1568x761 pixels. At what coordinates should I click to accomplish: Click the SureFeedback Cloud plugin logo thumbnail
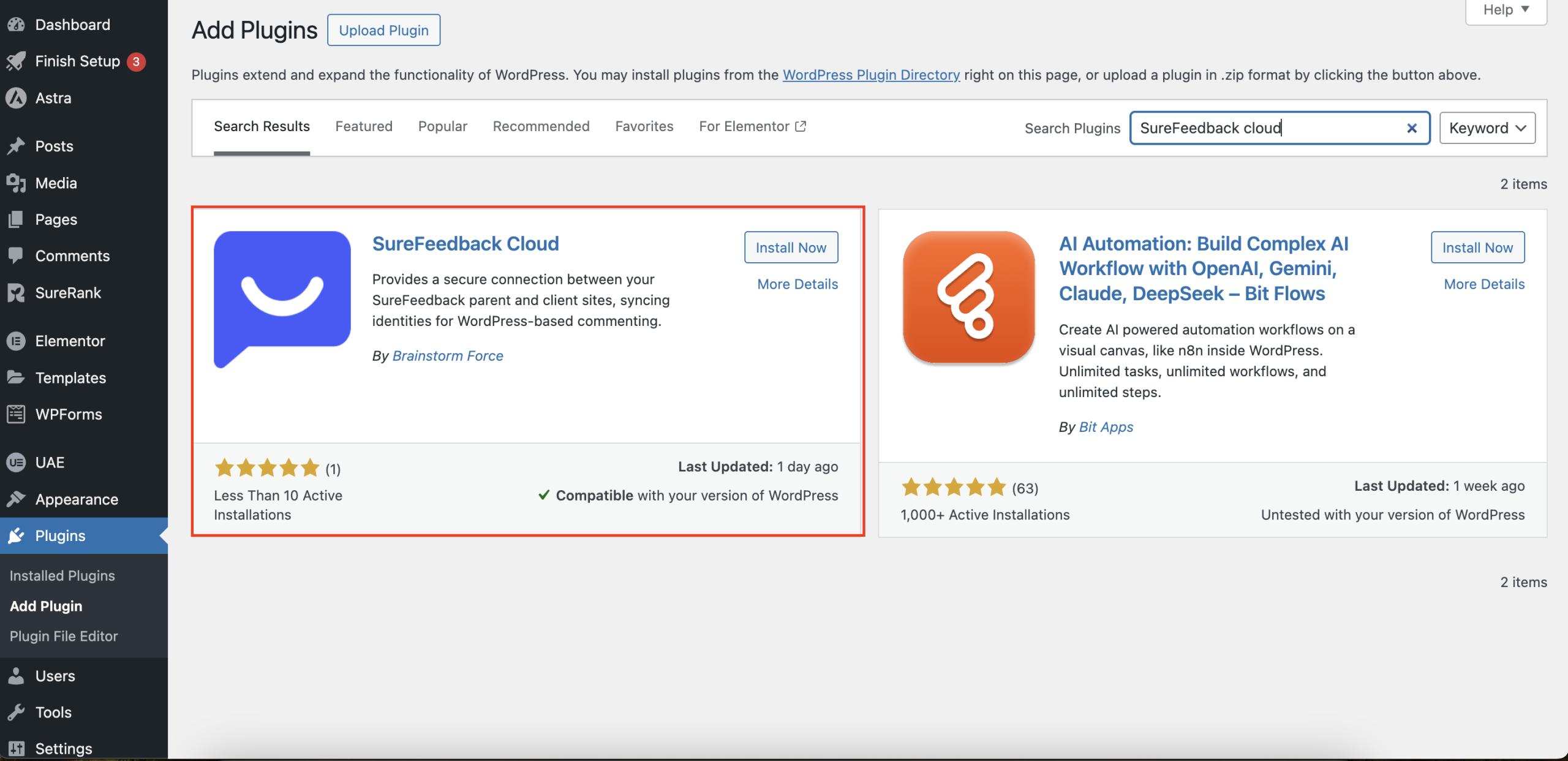point(282,298)
